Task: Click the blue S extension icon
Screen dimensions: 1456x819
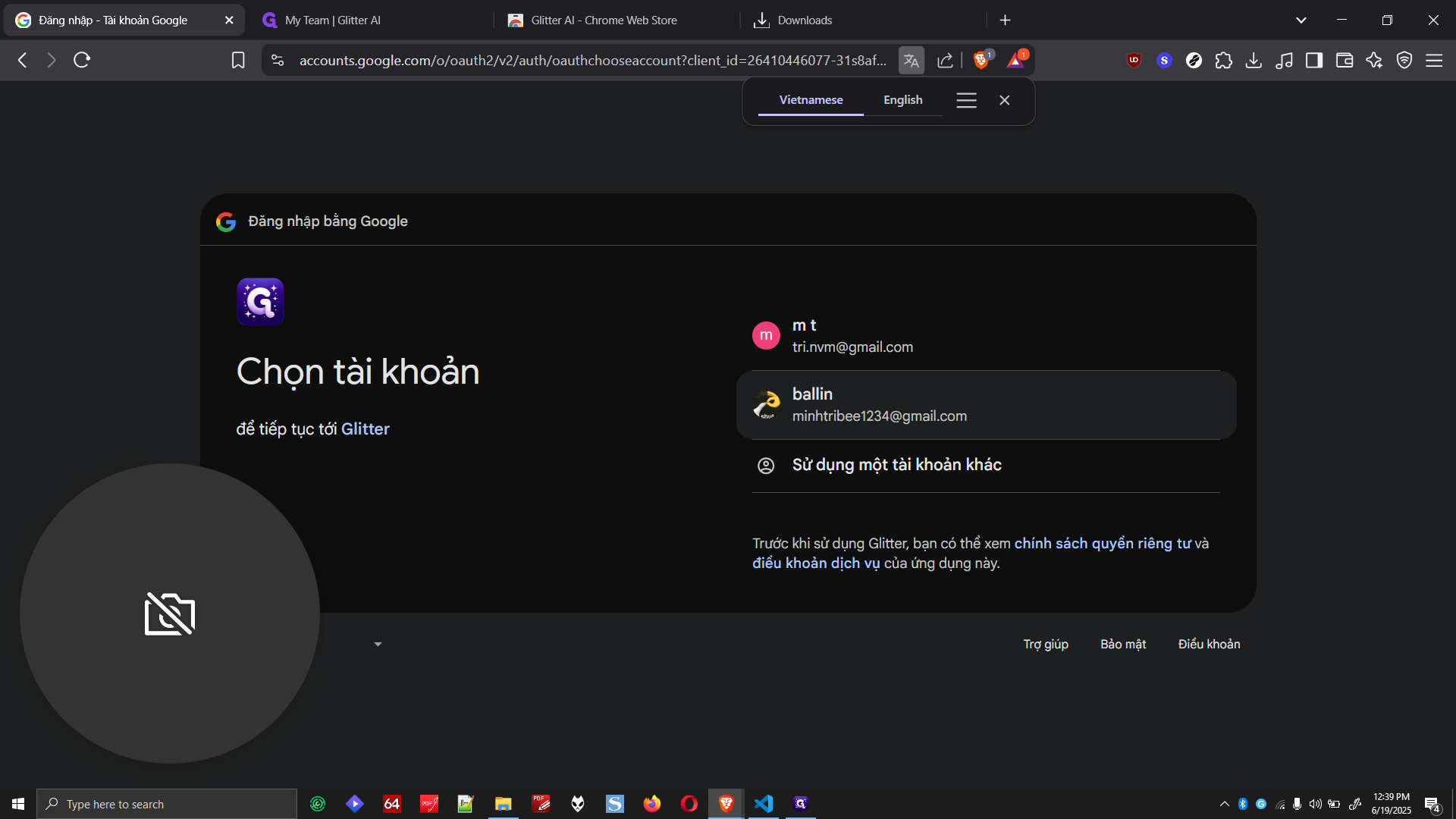Action: tap(1164, 61)
